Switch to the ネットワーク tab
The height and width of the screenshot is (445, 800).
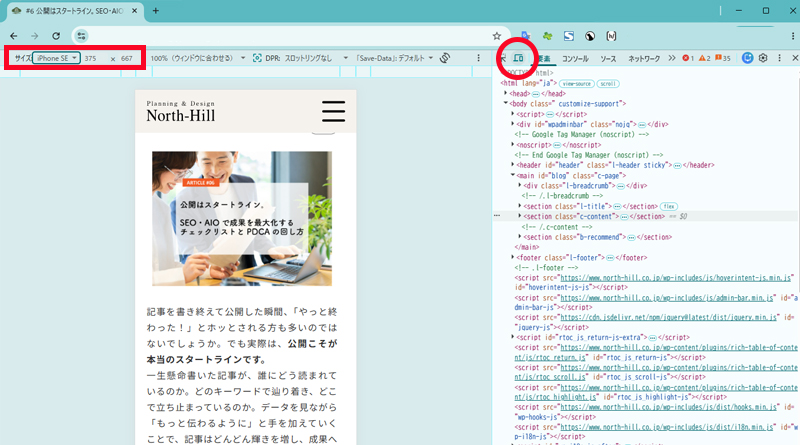[x=644, y=59]
